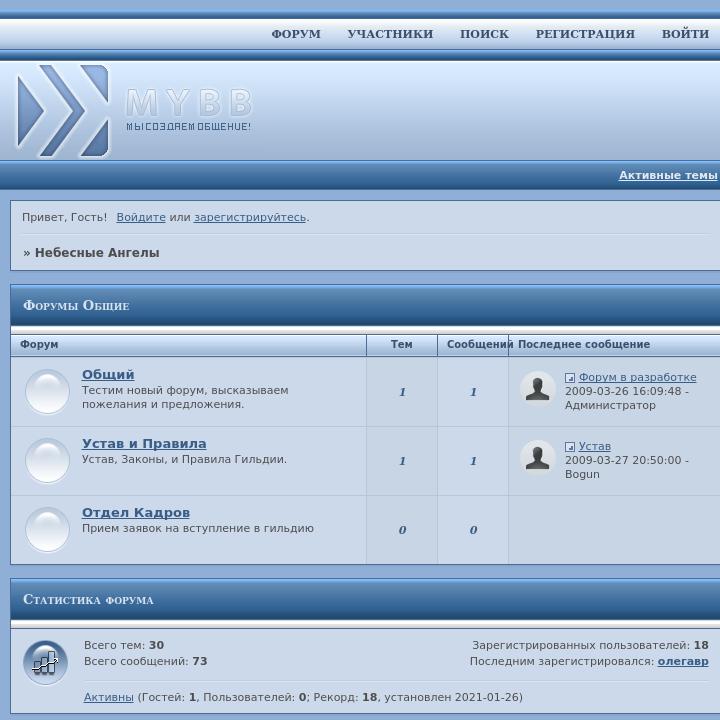The height and width of the screenshot is (720, 720).
Task: Click the Форум column header
Action: coord(39,344)
